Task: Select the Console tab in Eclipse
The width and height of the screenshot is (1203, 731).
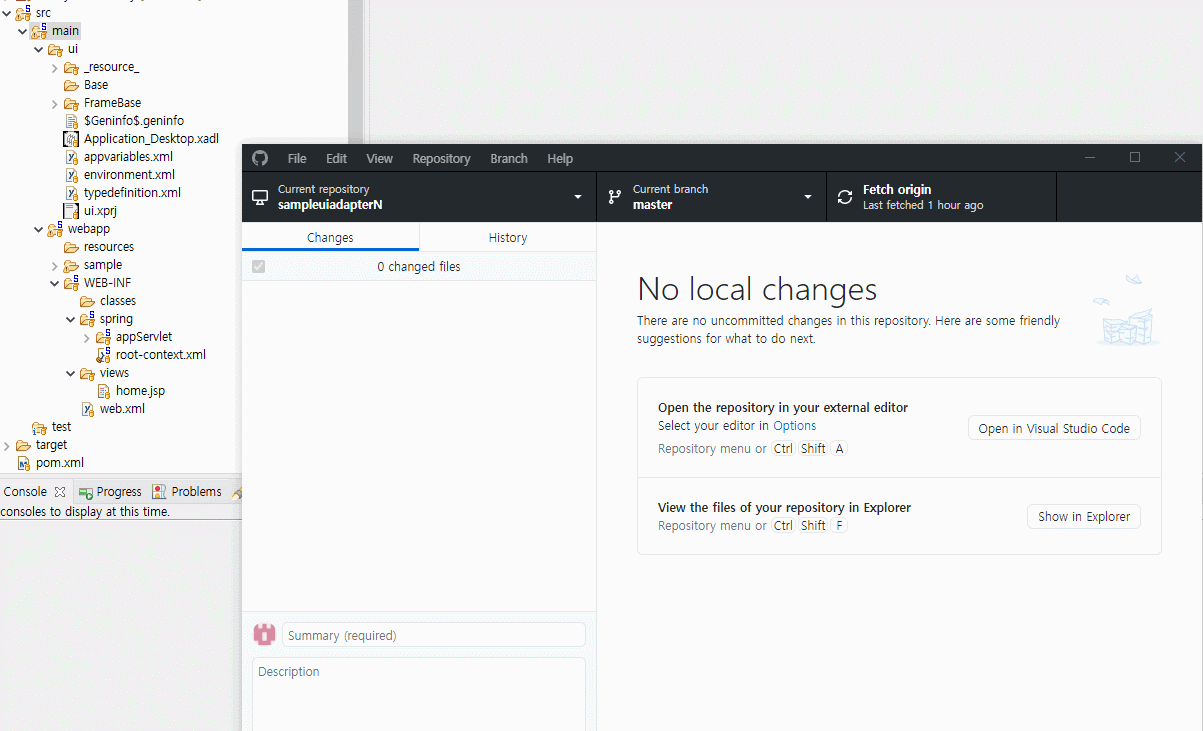Action: [x=25, y=492]
